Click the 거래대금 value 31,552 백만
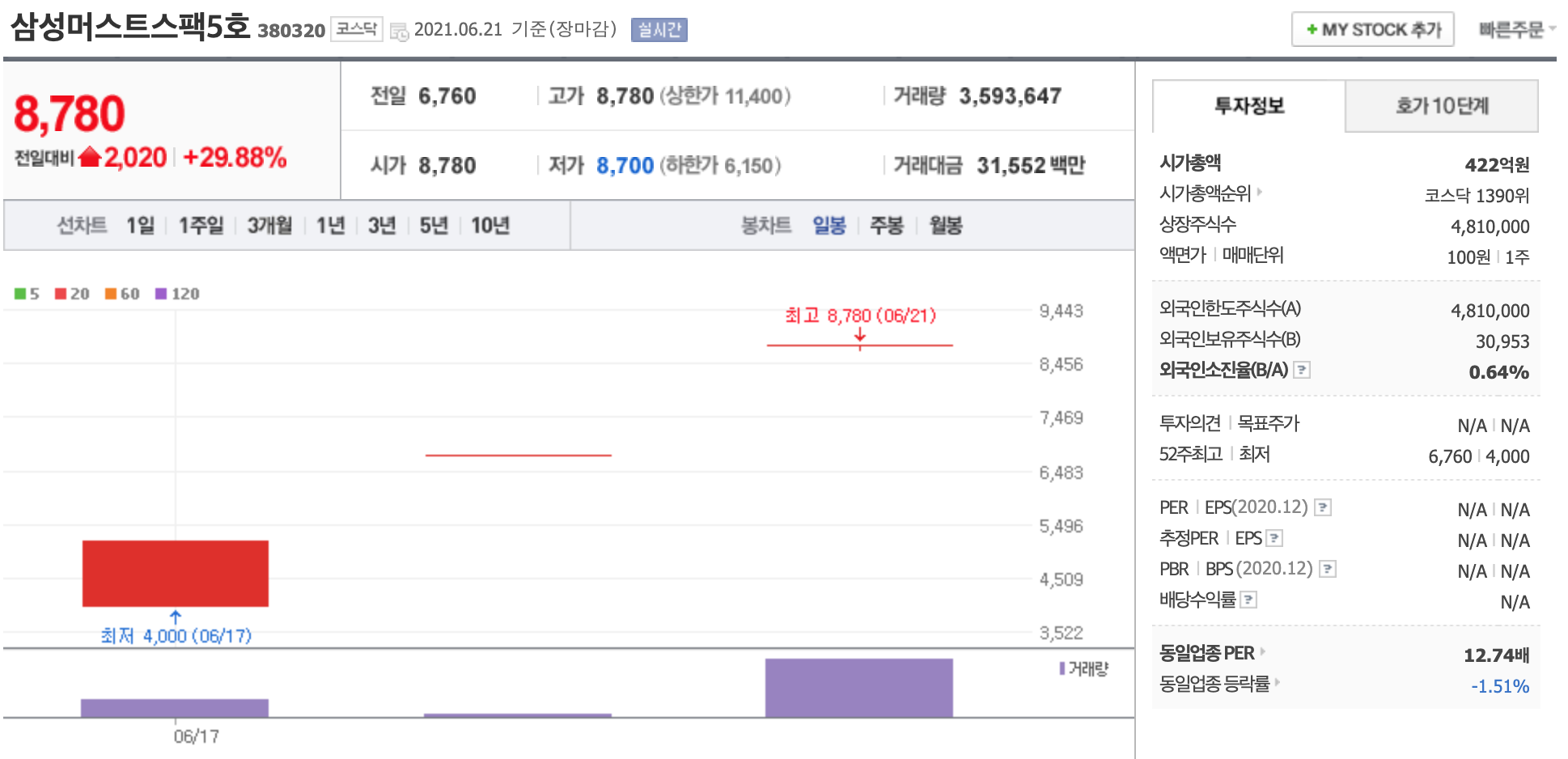This screenshot has width=1568, height=759. point(1031,165)
